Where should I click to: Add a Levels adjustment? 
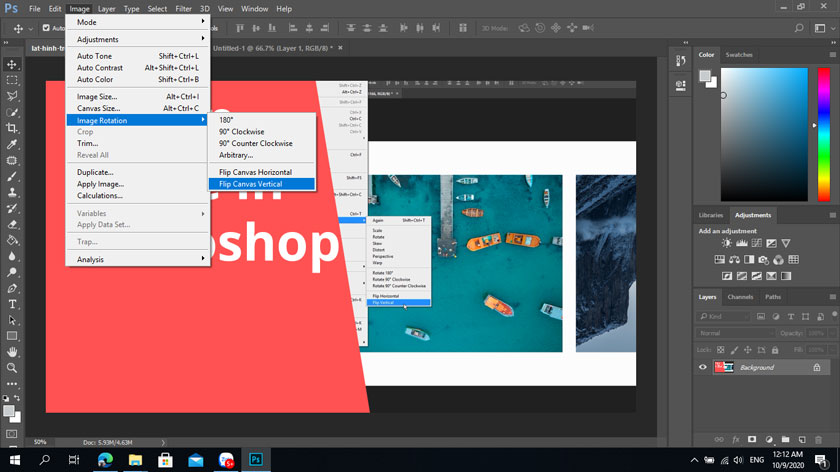click(x=741, y=243)
